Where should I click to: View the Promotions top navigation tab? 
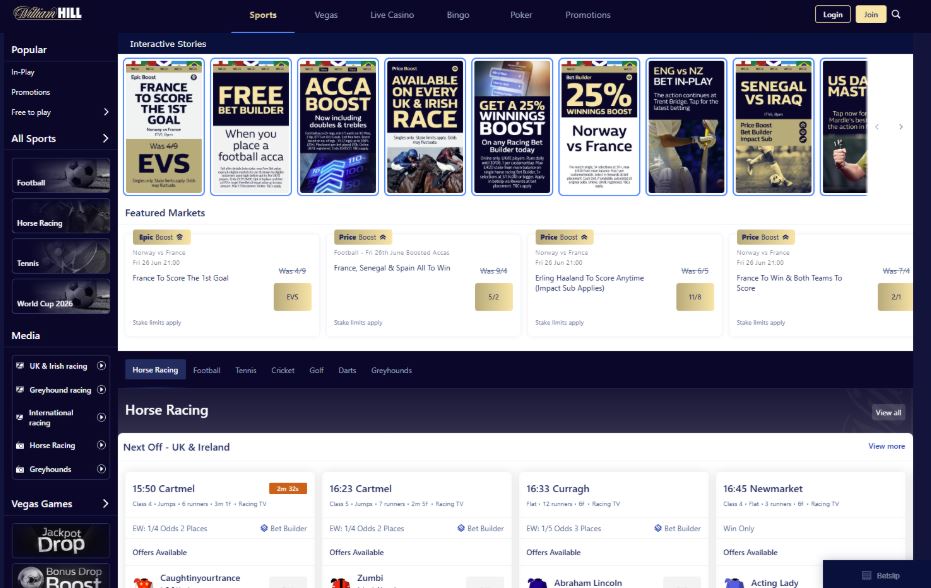tap(588, 15)
